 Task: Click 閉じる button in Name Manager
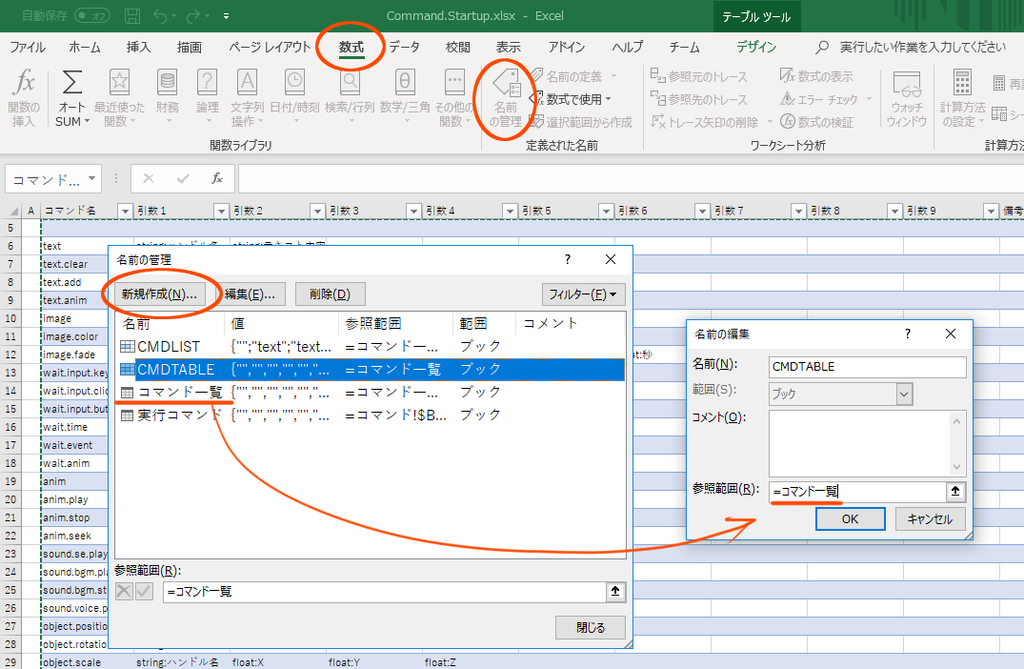590,627
